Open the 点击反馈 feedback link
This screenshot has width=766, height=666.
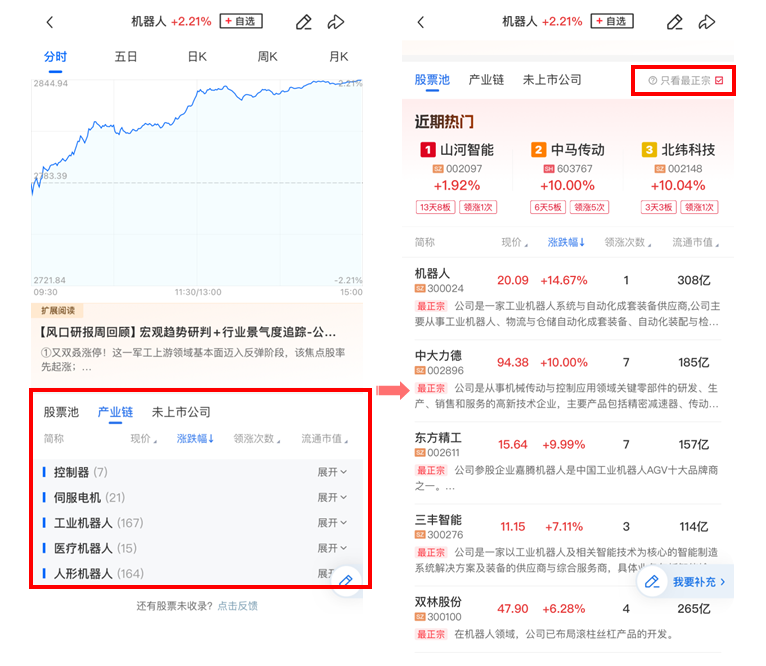coord(237,606)
